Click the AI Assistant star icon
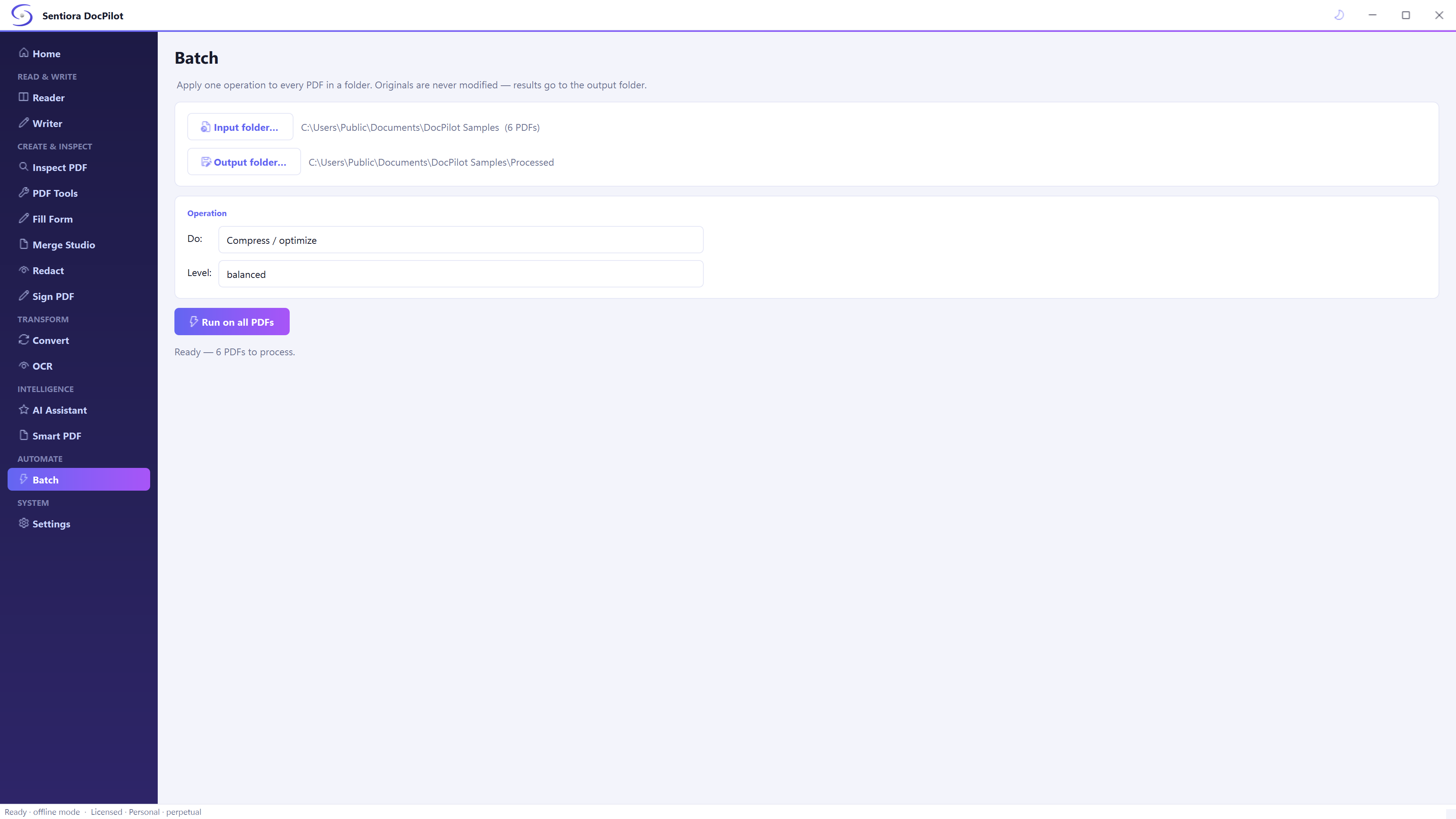 click(x=24, y=410)
